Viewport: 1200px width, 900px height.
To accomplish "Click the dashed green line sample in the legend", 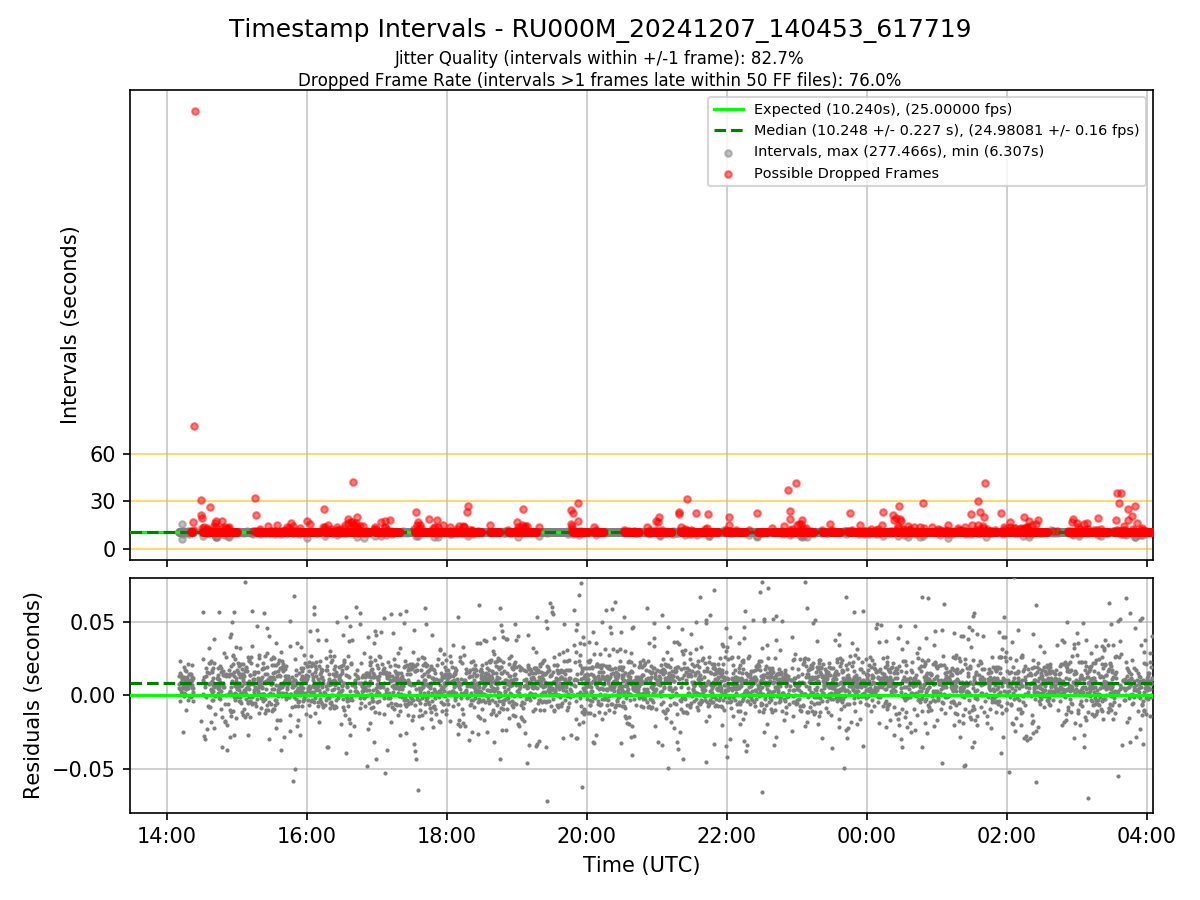I will pyautogui.click(x=728, y=130).
